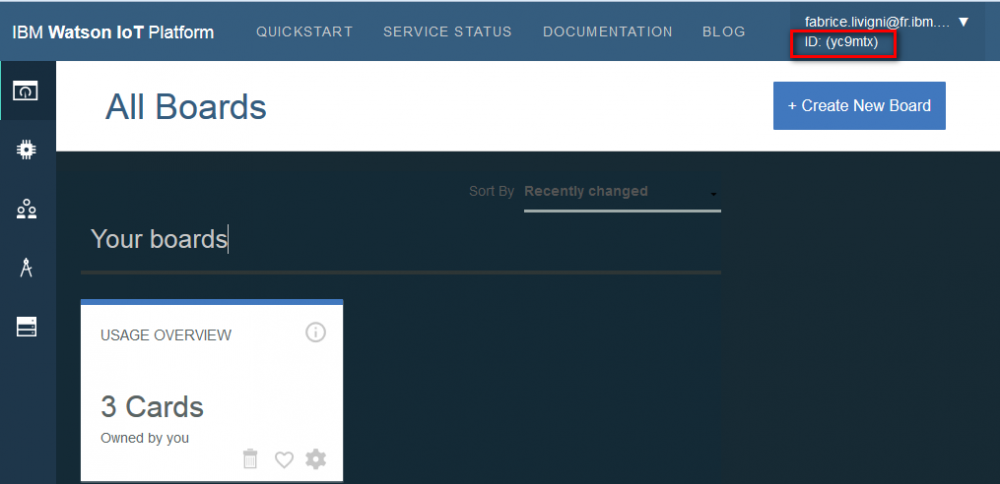Favorite the Usage Overview board heart
This screenshot has height=484, width=1000.
click(x=284, y=459)
